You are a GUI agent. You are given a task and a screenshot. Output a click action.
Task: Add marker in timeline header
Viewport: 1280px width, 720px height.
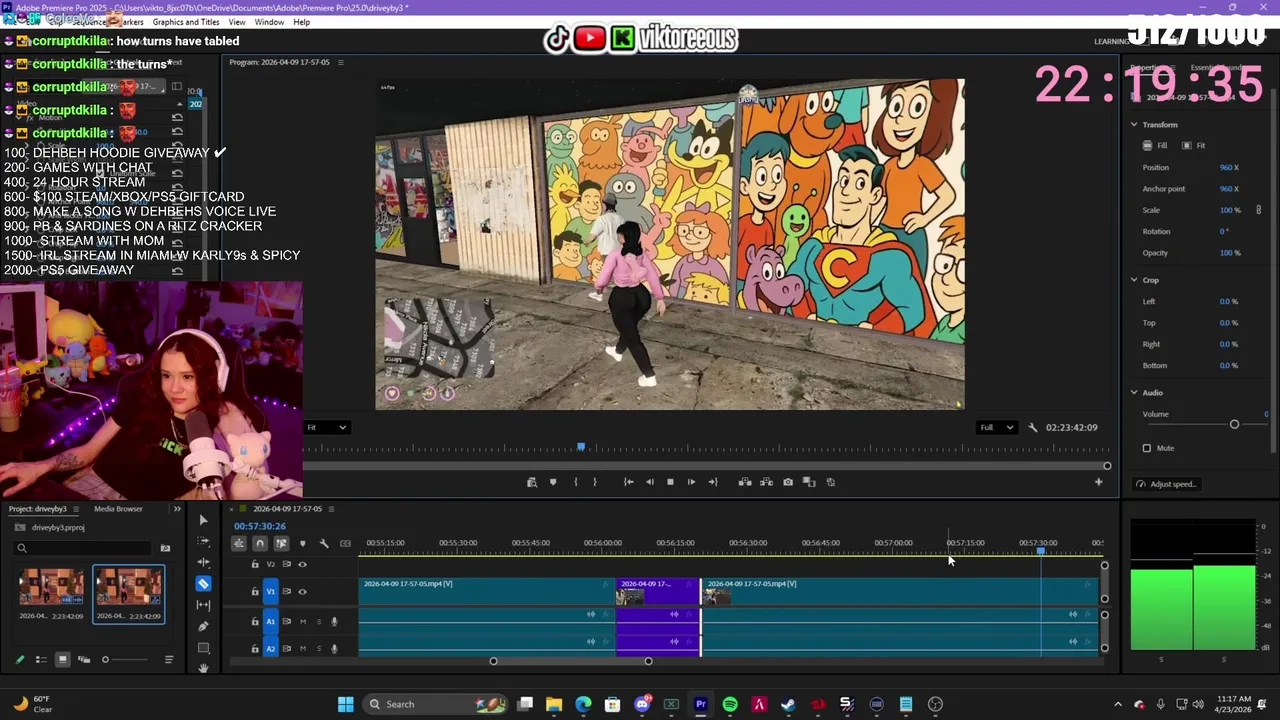coord(302,543)
